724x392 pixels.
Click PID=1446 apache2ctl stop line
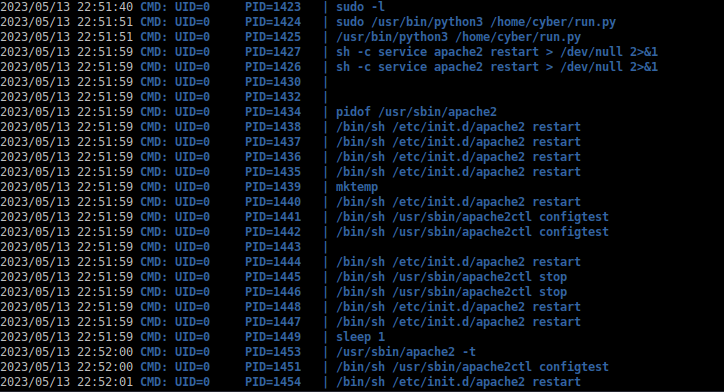coord(451,292)
